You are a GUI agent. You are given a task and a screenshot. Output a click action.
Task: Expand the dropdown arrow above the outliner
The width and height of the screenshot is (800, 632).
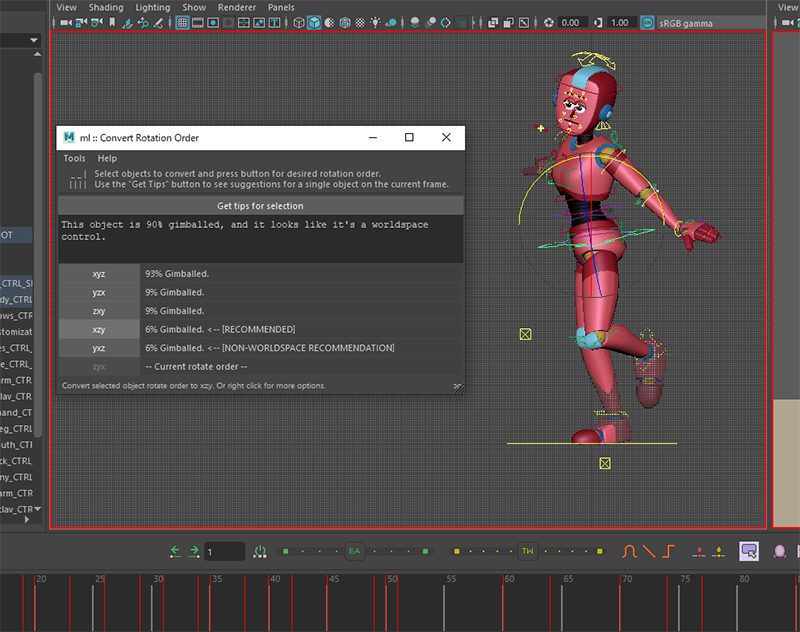(34, 40)
